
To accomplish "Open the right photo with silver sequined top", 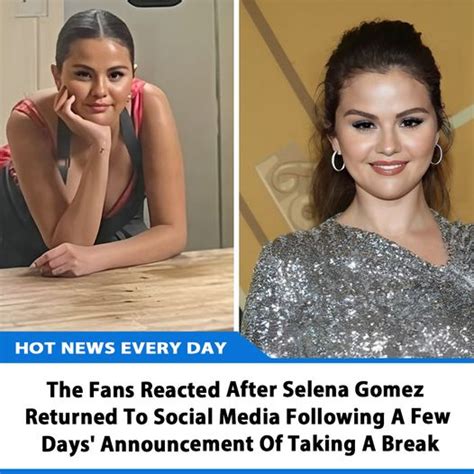I will pos(357,178).
